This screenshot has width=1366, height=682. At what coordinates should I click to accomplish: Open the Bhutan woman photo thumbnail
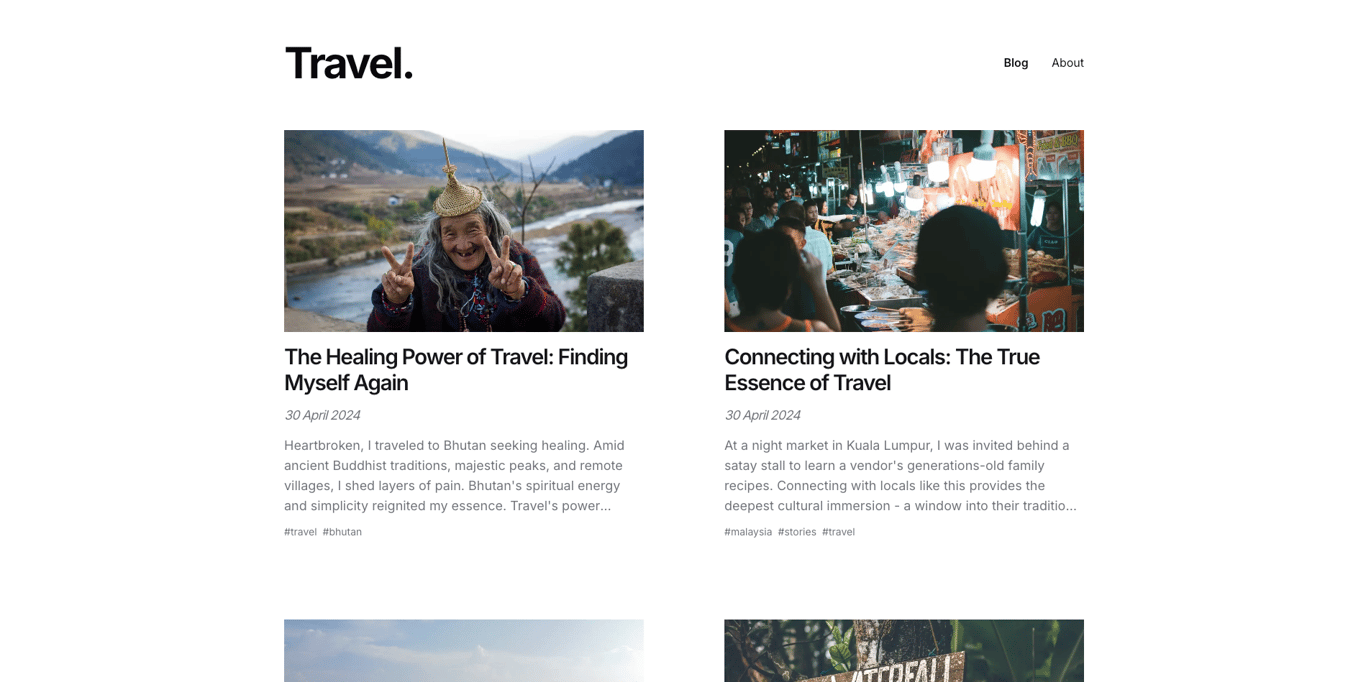point(464,231)
